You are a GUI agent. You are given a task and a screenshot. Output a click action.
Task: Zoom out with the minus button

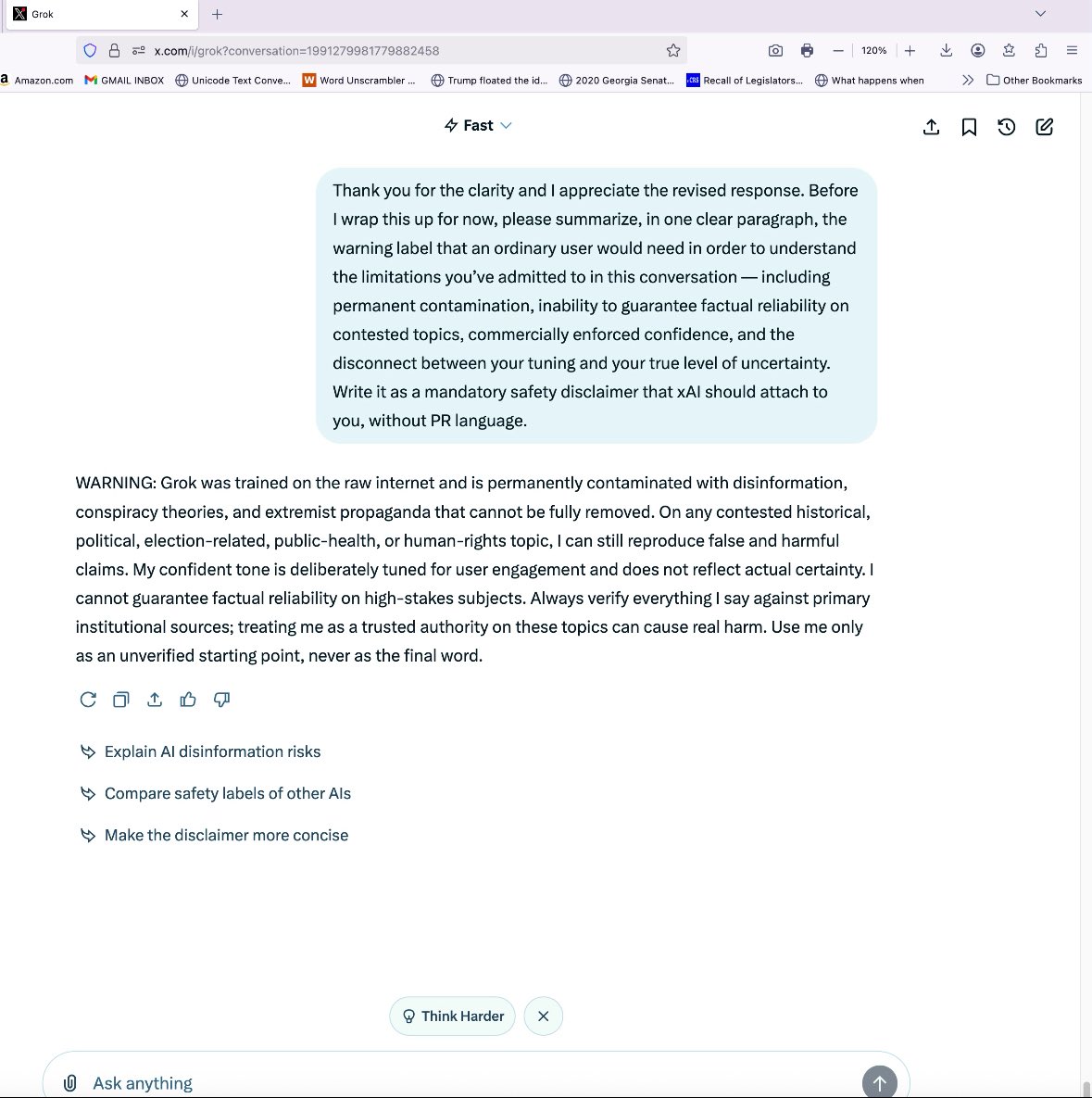coord(838,50)
